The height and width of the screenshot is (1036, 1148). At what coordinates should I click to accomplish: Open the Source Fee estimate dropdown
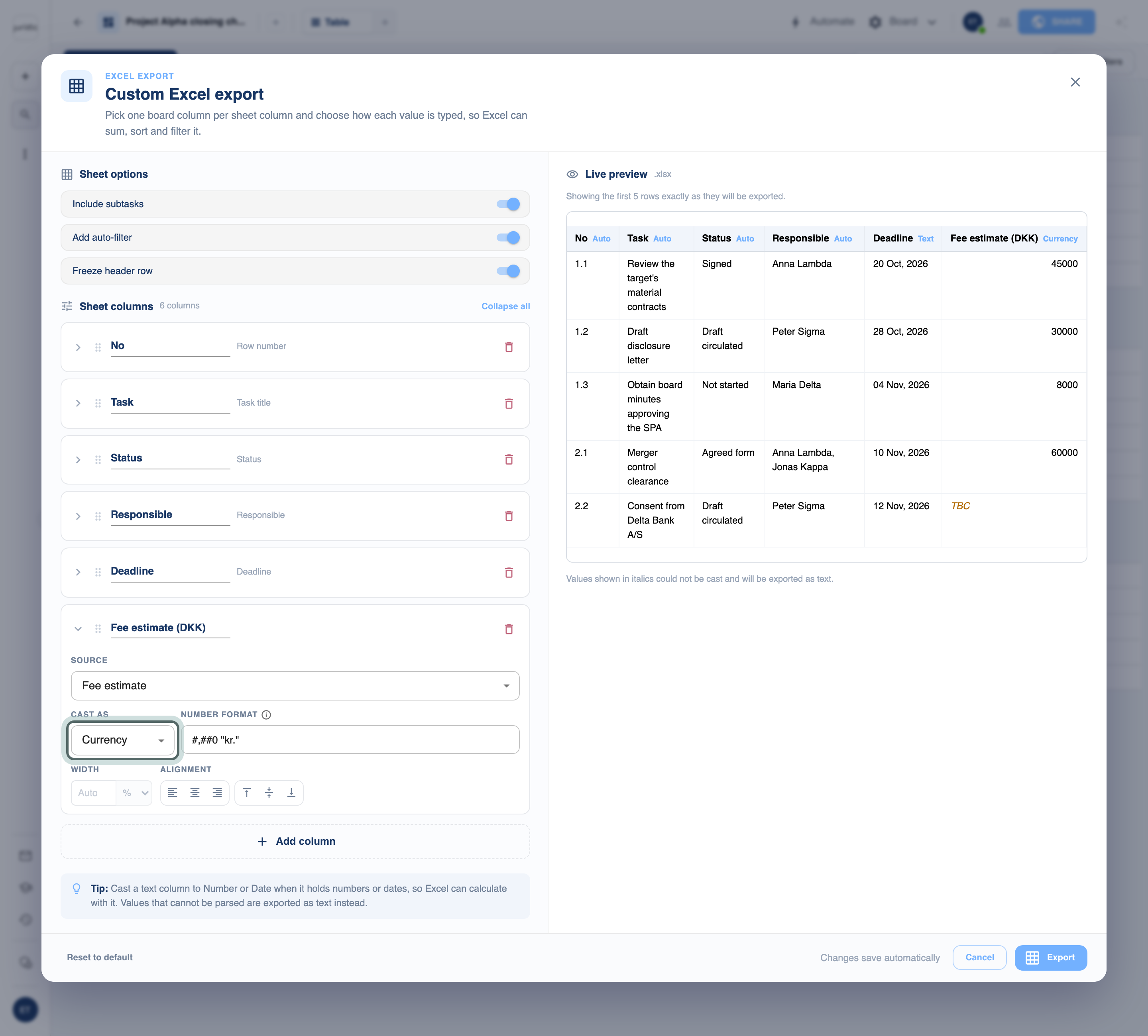pos(295,685)
